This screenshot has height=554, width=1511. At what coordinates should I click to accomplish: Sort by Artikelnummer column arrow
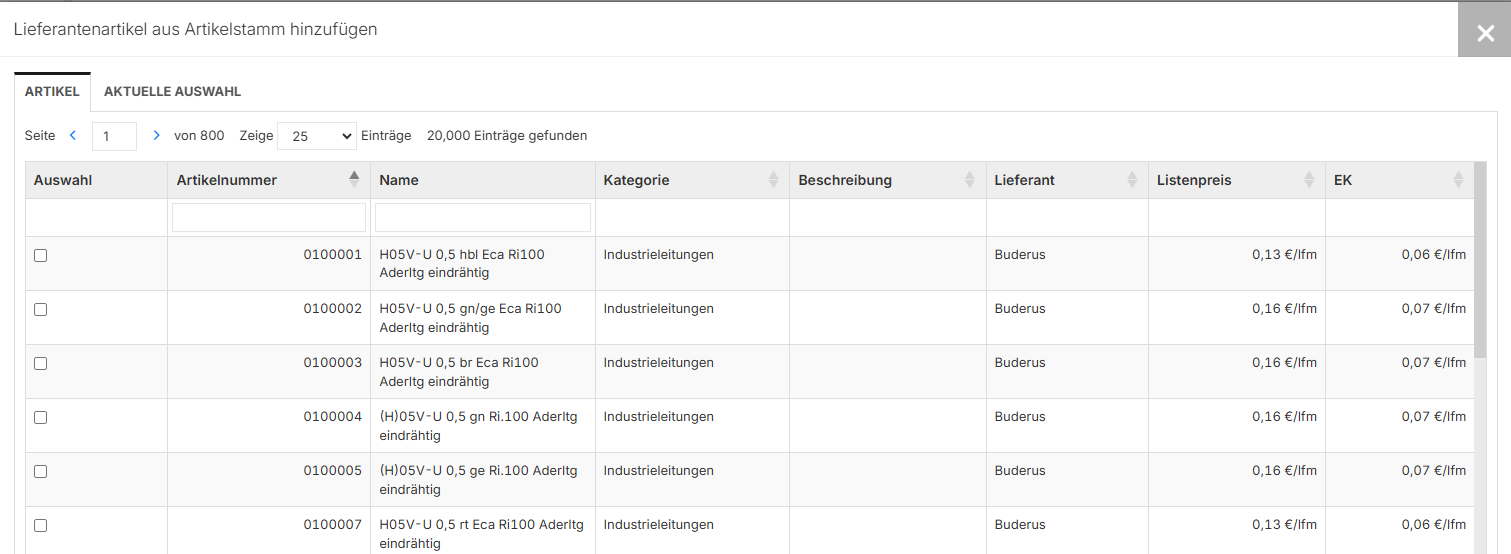coord(353,180)
